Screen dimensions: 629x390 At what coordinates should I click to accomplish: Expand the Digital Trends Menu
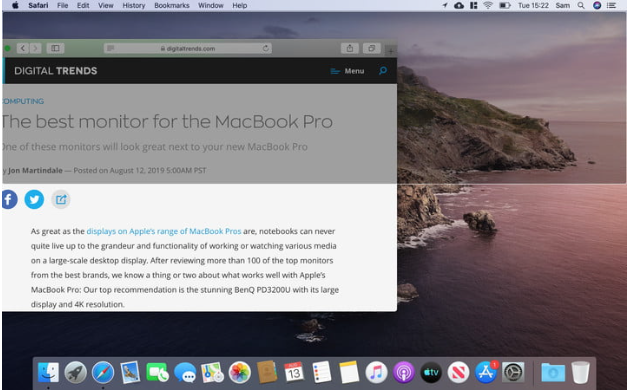click(x=347, y=71)
